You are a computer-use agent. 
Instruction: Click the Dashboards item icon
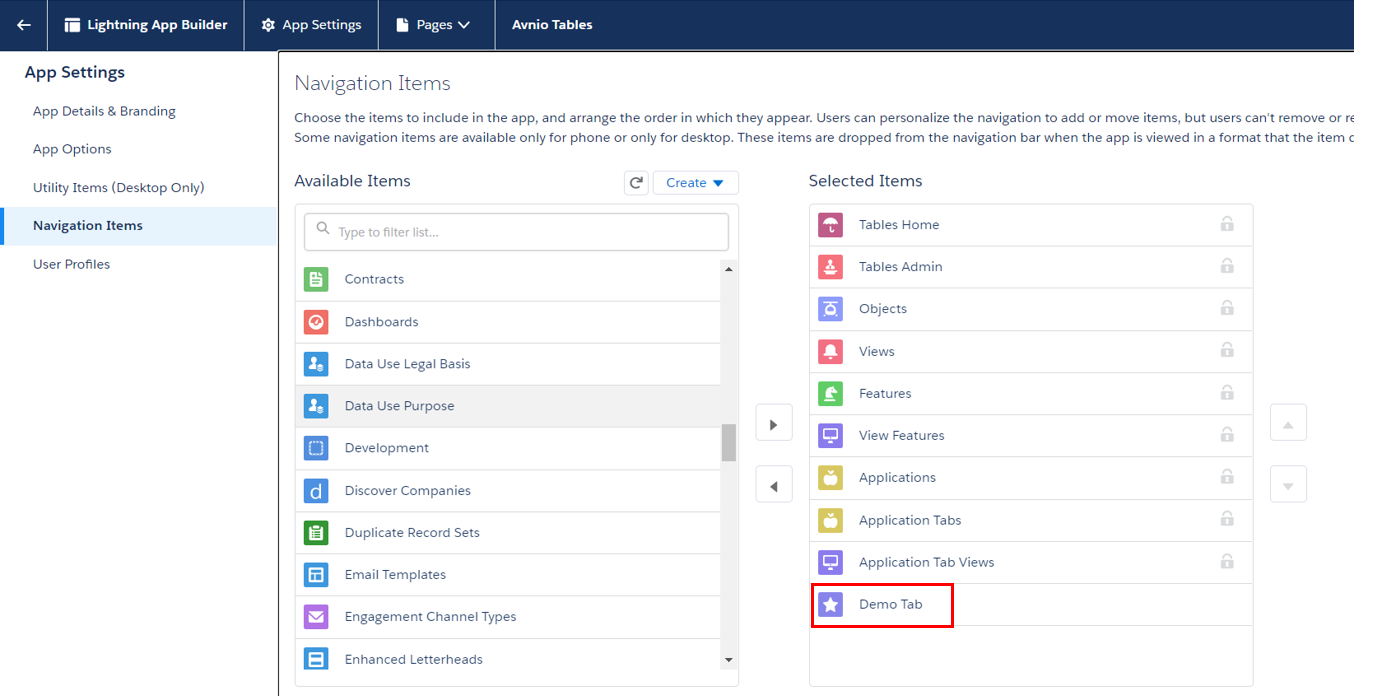point(316,322)
